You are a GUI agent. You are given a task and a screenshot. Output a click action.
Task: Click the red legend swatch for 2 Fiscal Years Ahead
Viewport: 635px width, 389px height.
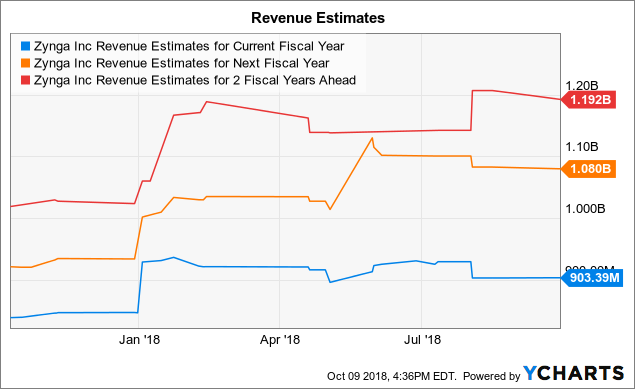pyautogui.click(x=26, y=80)
